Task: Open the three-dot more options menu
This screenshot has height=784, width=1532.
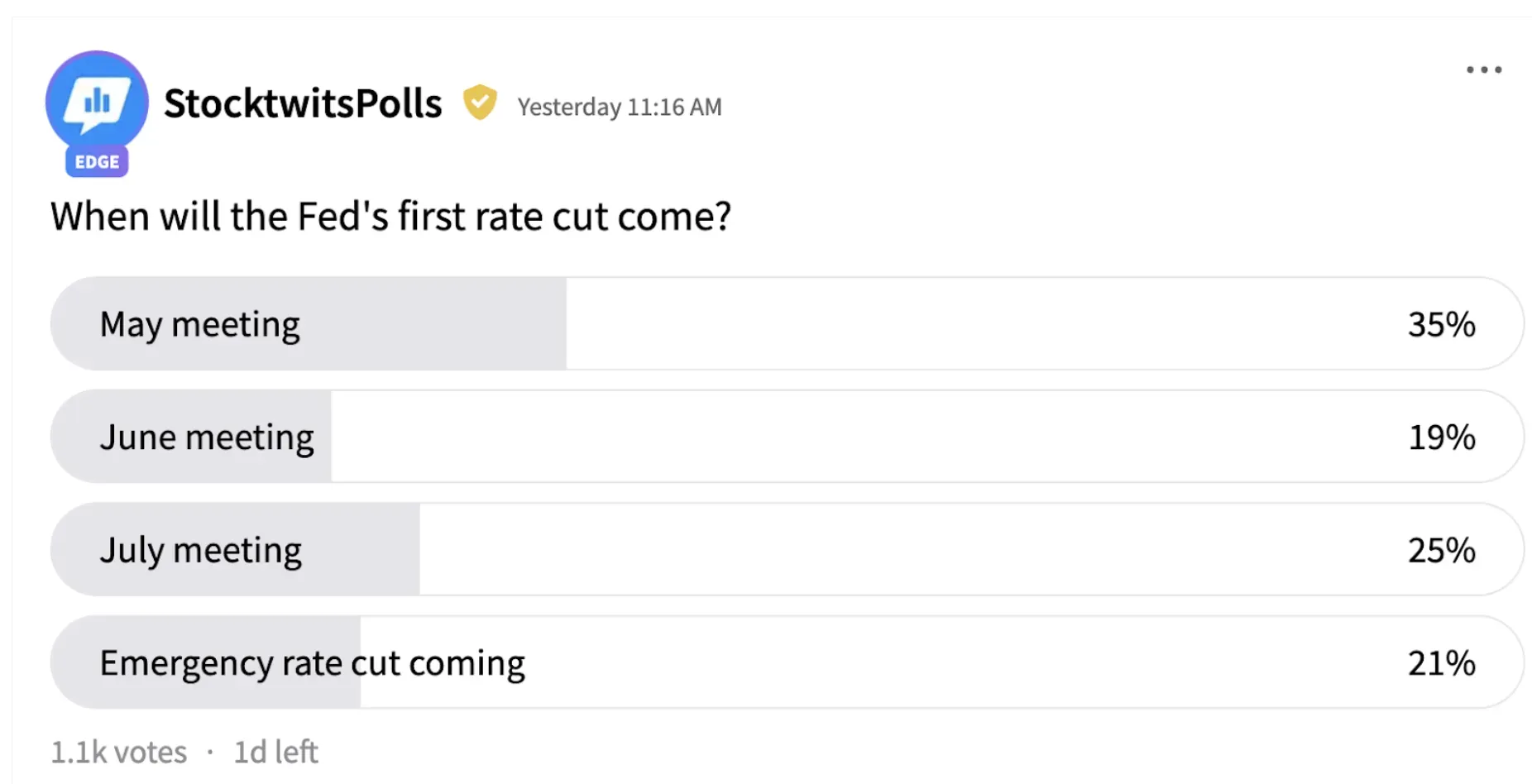Action: pyautogui.click(x=1483, y=70)
